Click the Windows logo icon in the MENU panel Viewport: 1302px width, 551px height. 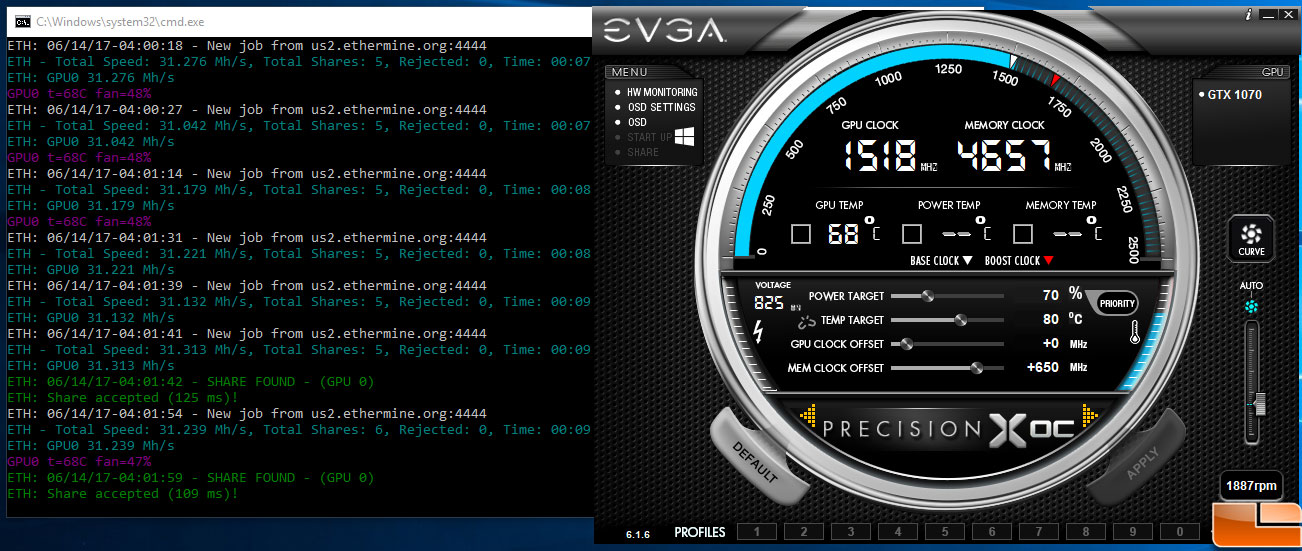point(684,136)
